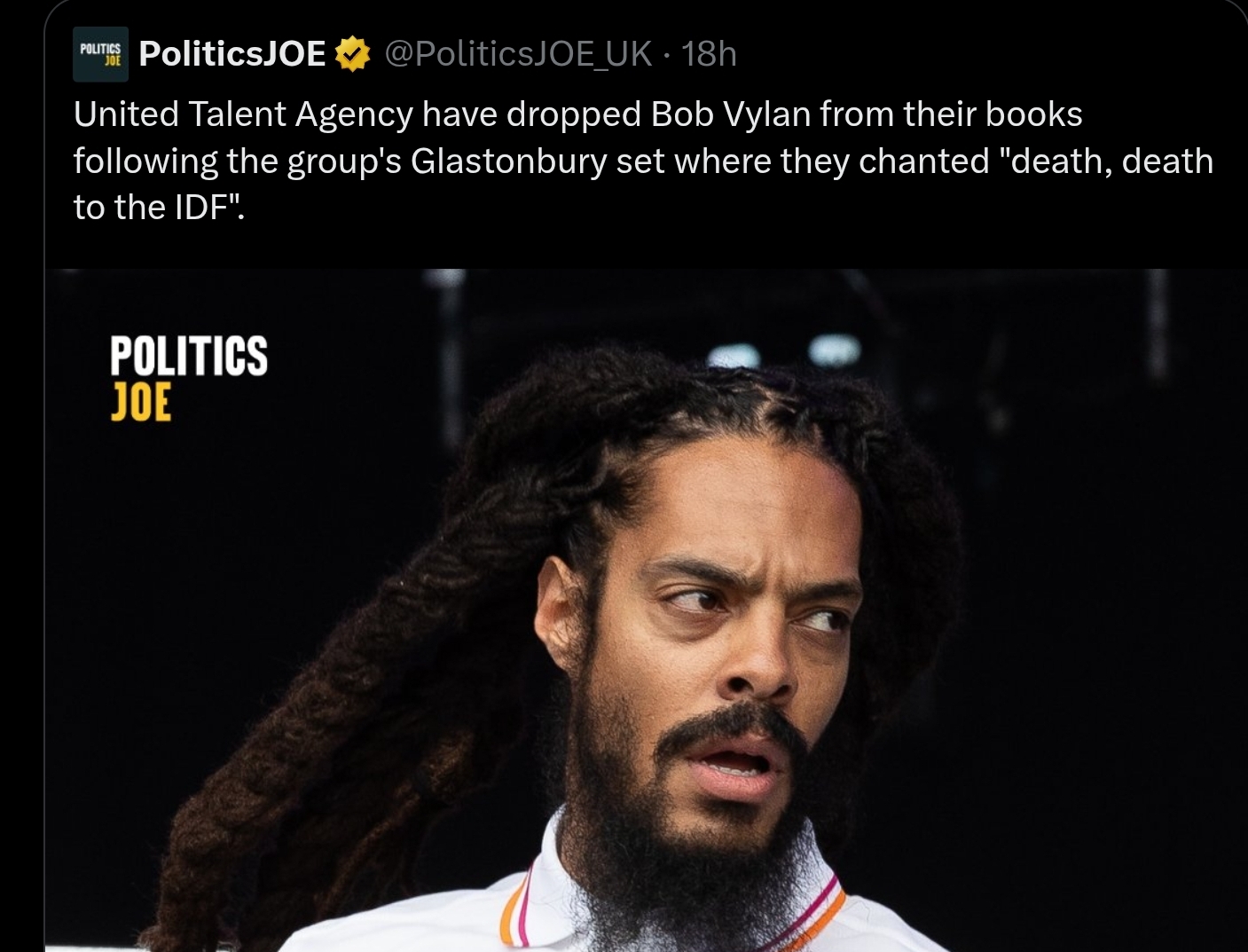Open the PoliticsJOE display name
The height and width of the screenshot is (952, 1248).
click(233, 54)
